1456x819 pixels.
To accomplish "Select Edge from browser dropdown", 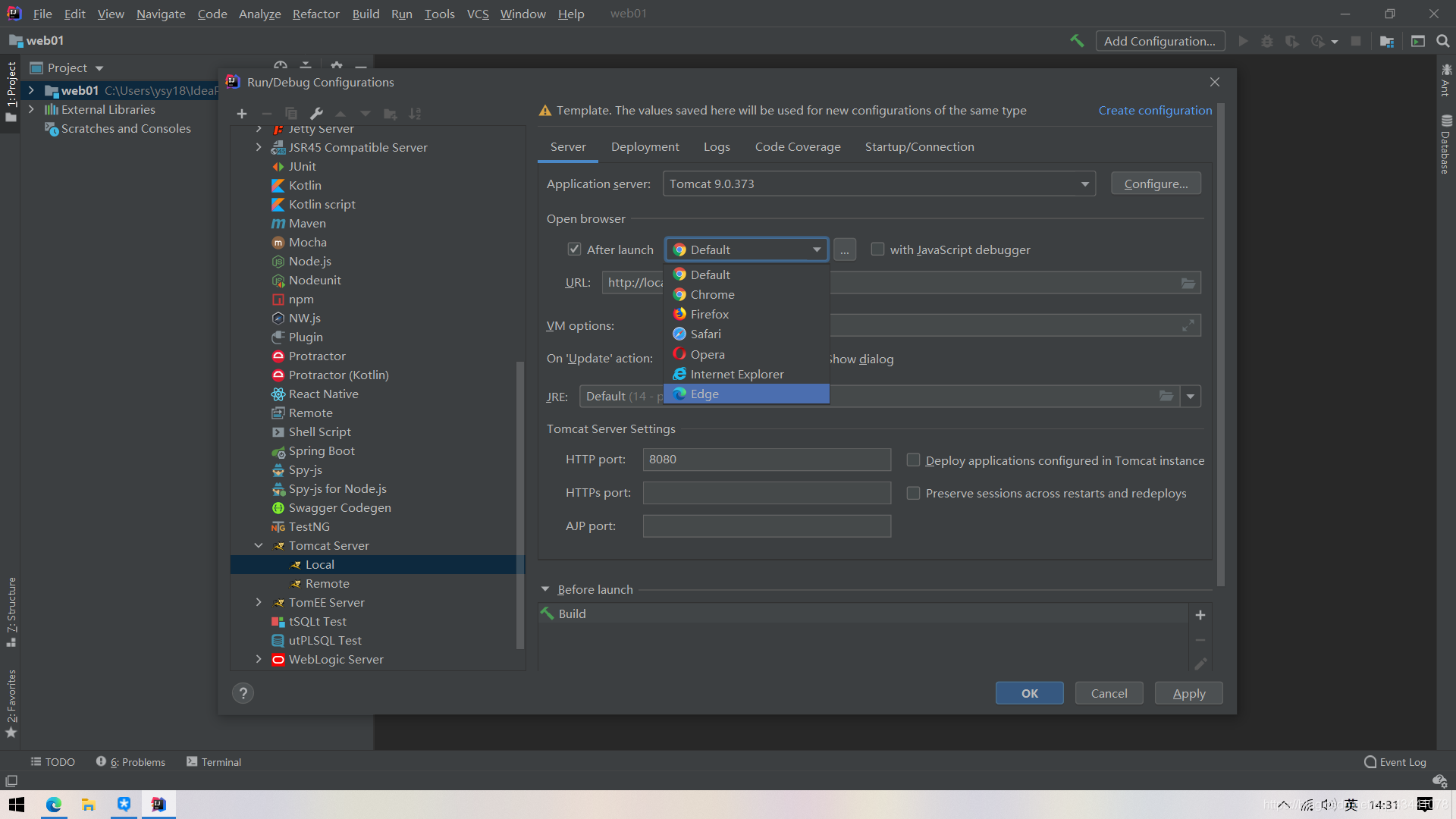I will click(x=747, y=393).
